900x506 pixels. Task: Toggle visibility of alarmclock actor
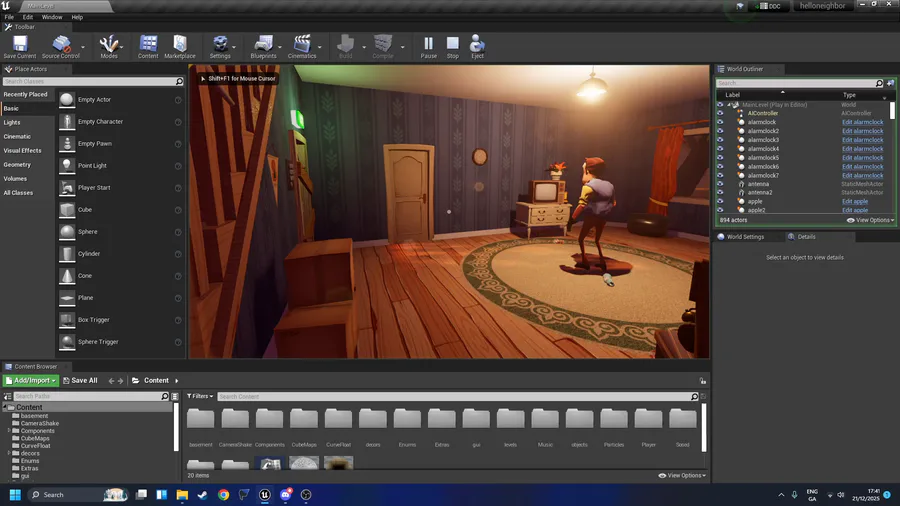(720, 122)
